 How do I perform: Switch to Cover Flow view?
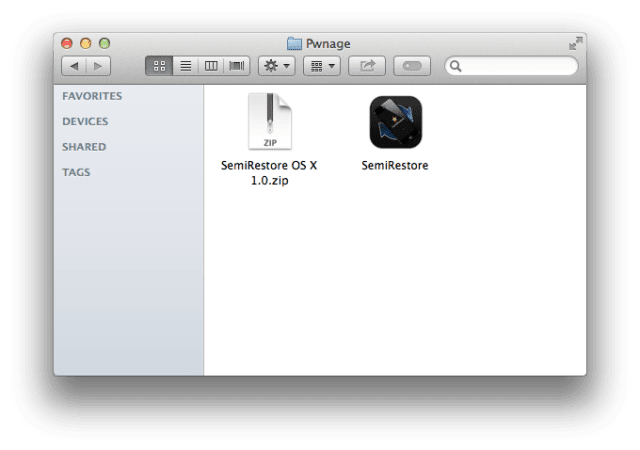tap(237, 66)
